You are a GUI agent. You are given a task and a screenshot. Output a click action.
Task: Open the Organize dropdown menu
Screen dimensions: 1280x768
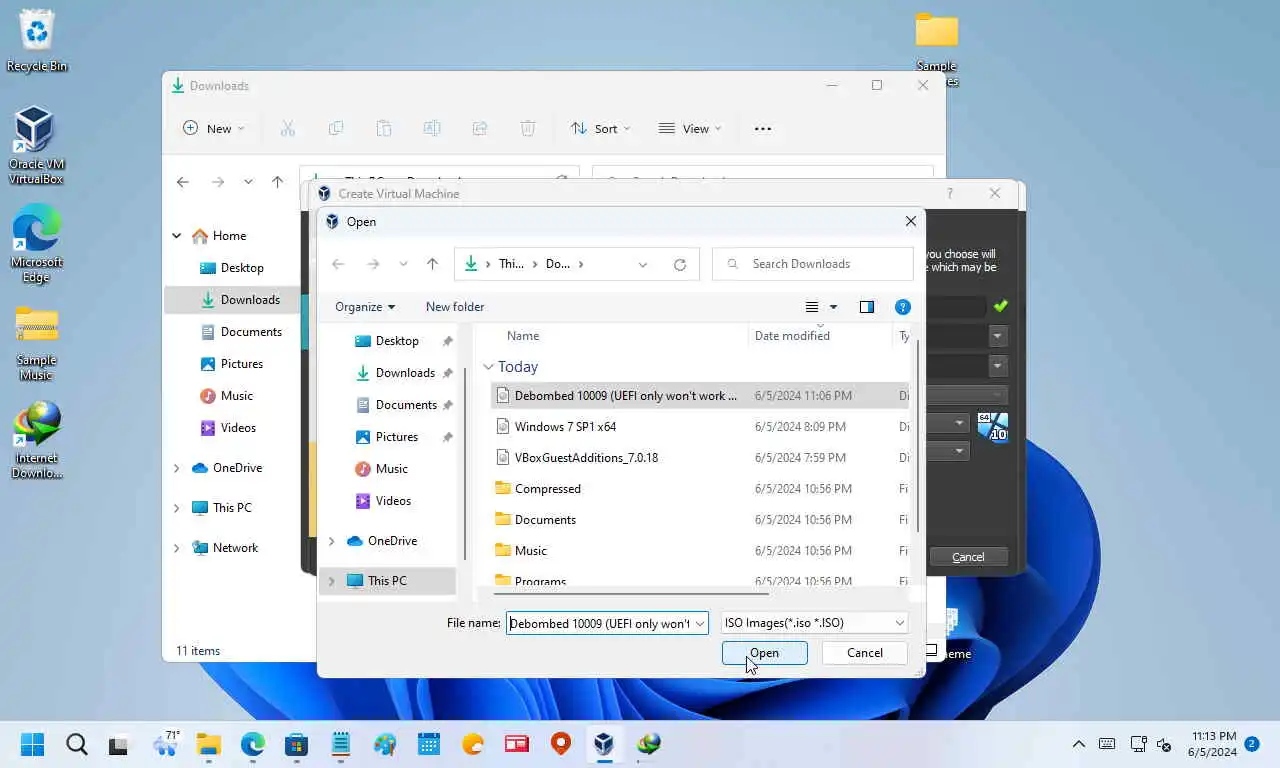(365, 307)
